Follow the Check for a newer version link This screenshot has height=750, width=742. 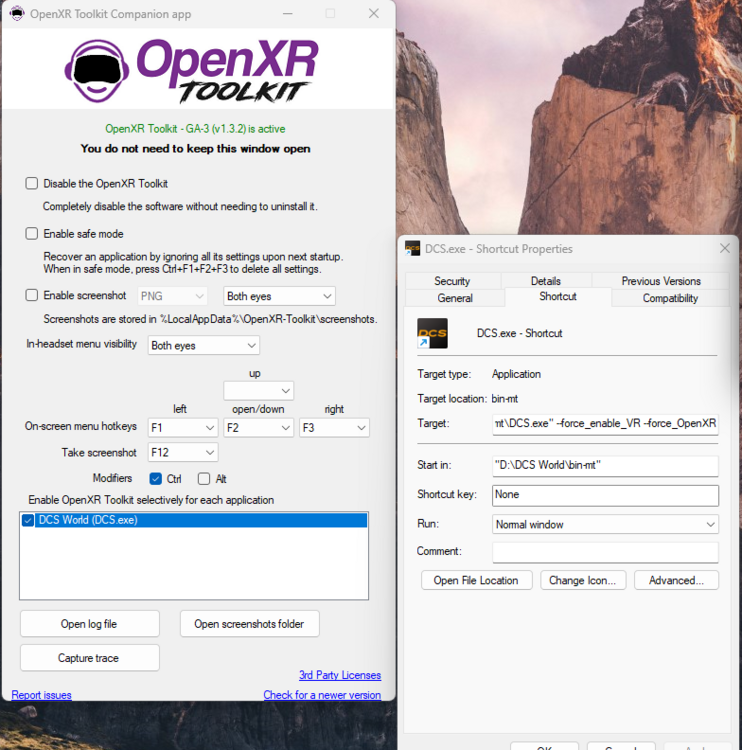pyautogui.click(x=322, y=695)
